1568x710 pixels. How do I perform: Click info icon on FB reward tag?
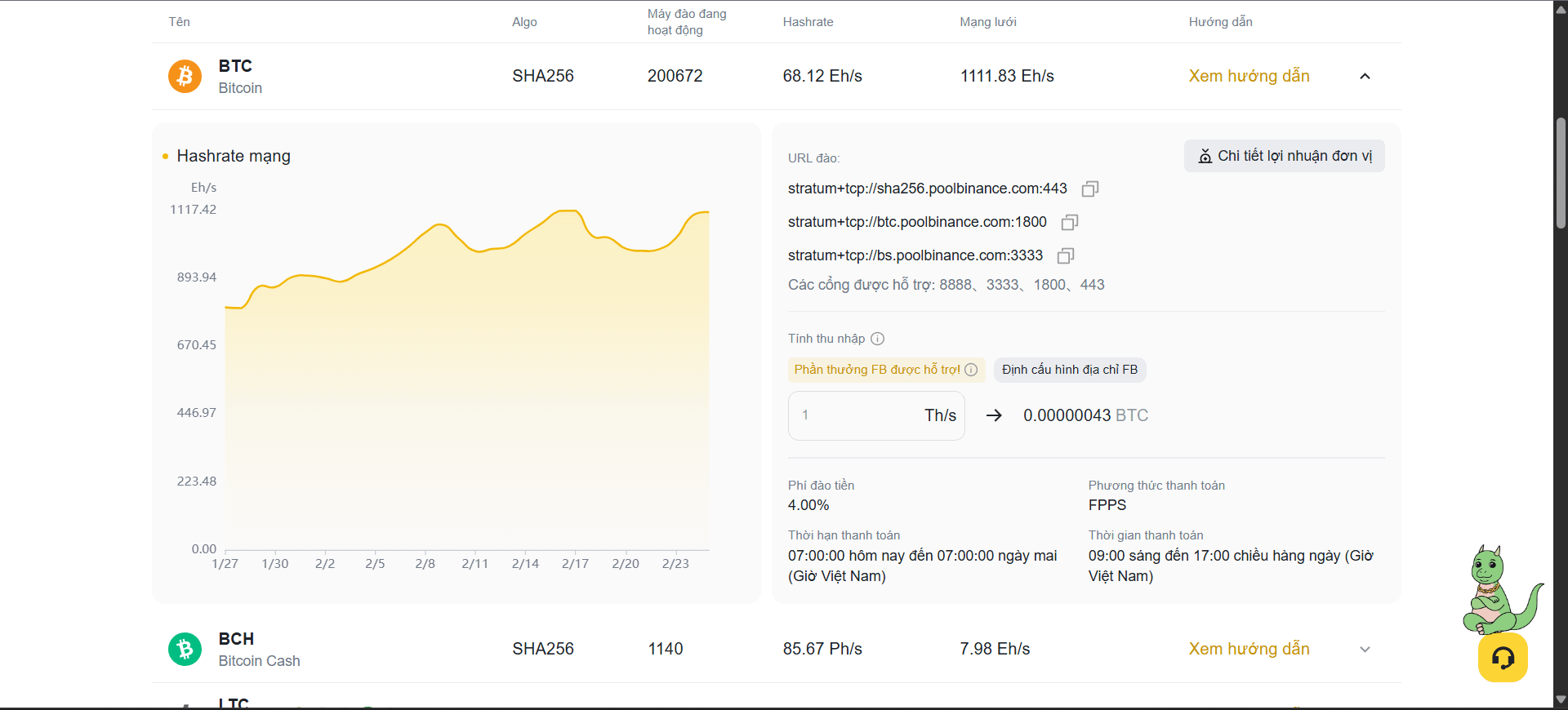(971, 370)
